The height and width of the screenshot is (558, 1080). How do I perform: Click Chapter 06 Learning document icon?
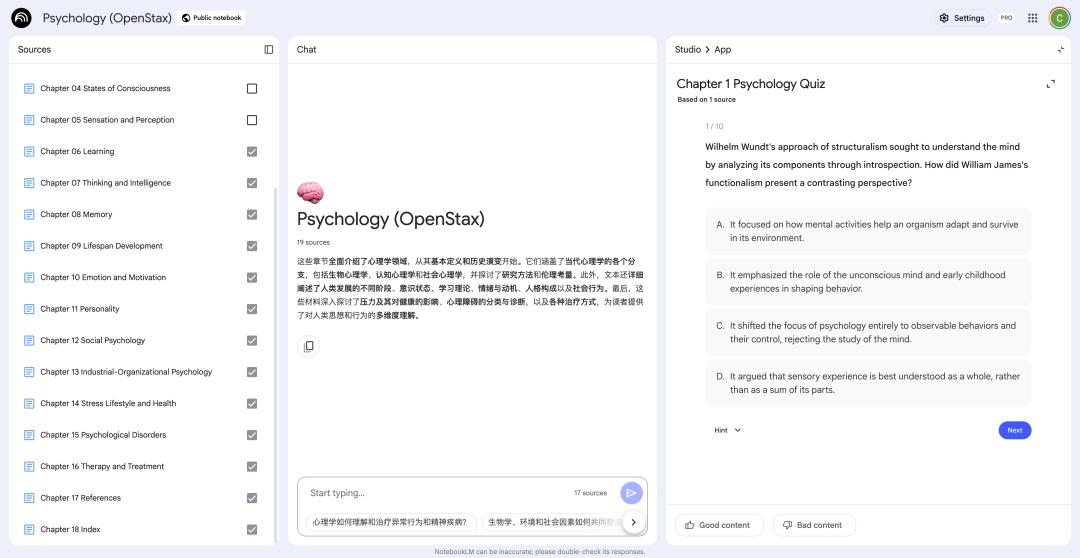click(29, 152)
